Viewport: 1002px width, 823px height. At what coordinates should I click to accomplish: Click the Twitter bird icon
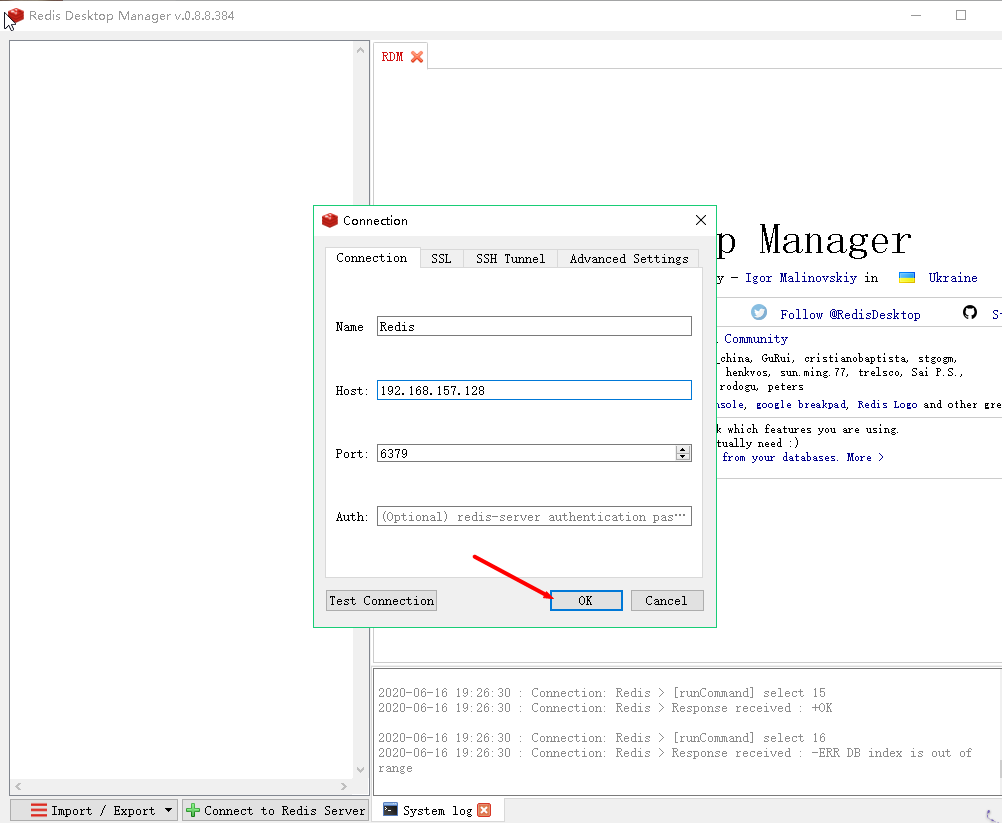coord(759,312)
